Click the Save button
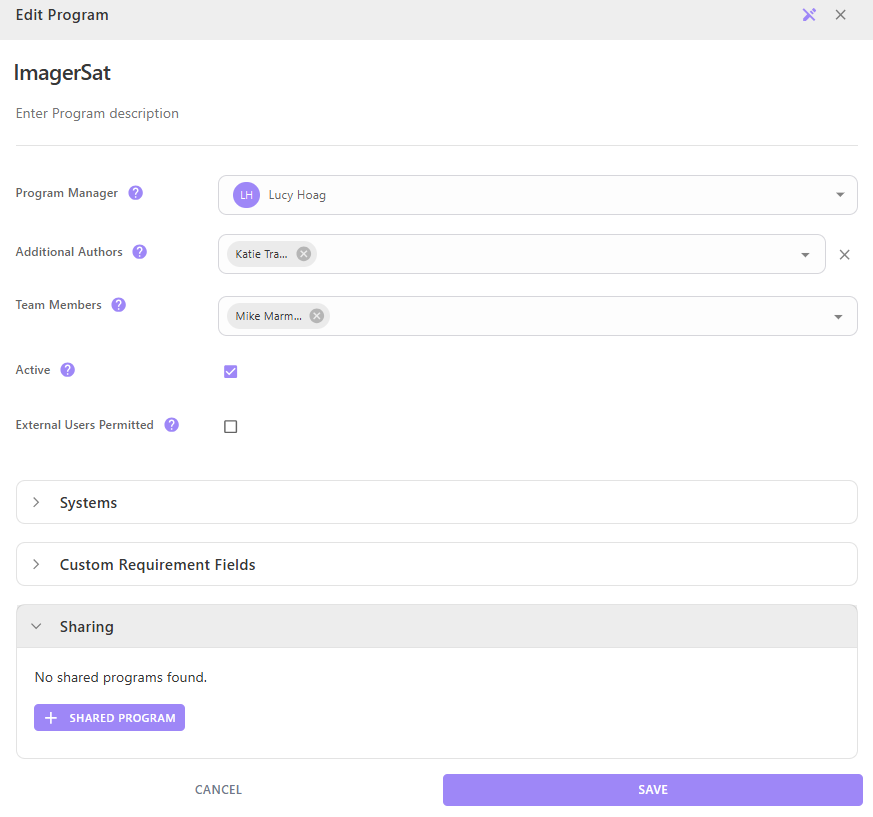The image size is (873, 817). tap(652, 790)
